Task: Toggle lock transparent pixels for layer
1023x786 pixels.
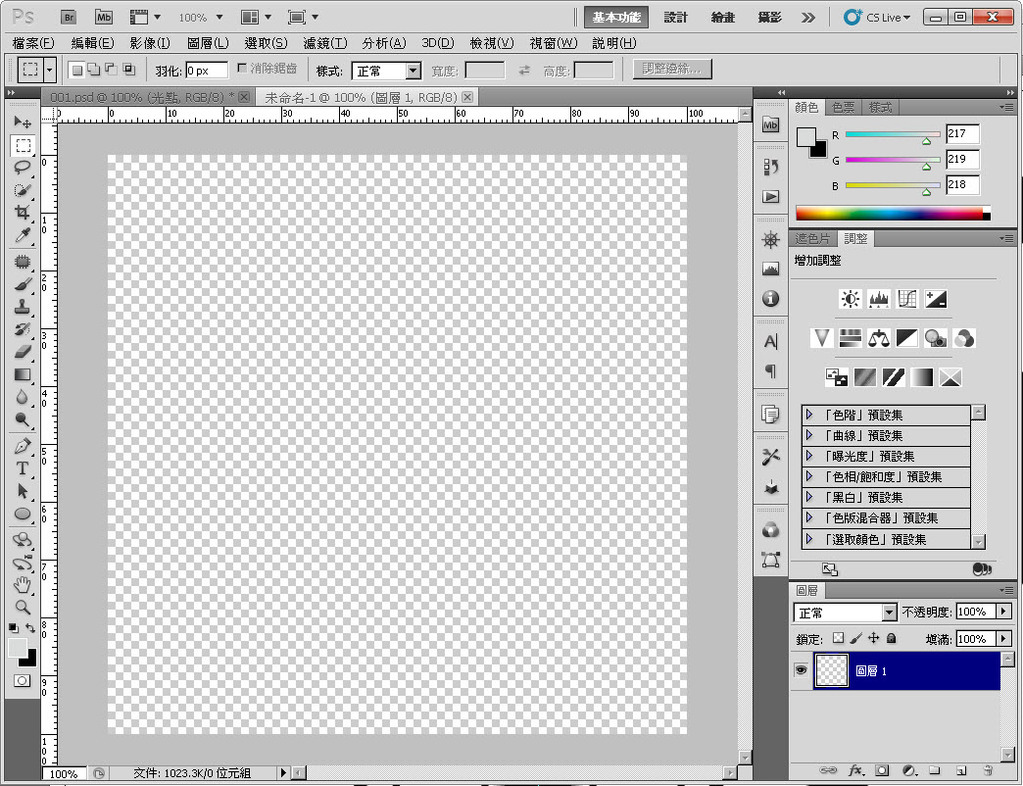Action: click(x=838, y=638)
